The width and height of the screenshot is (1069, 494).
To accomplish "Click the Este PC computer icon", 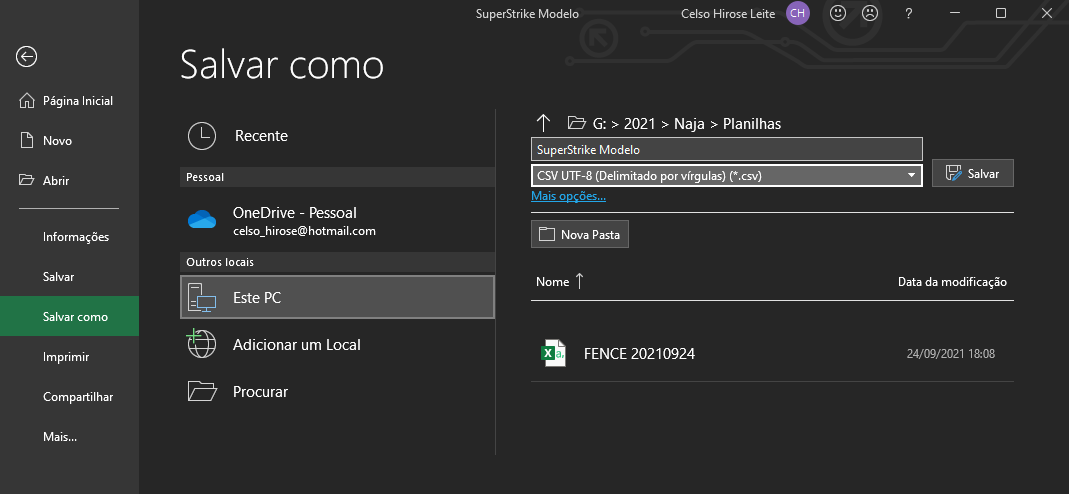I will tap(202, 298).
